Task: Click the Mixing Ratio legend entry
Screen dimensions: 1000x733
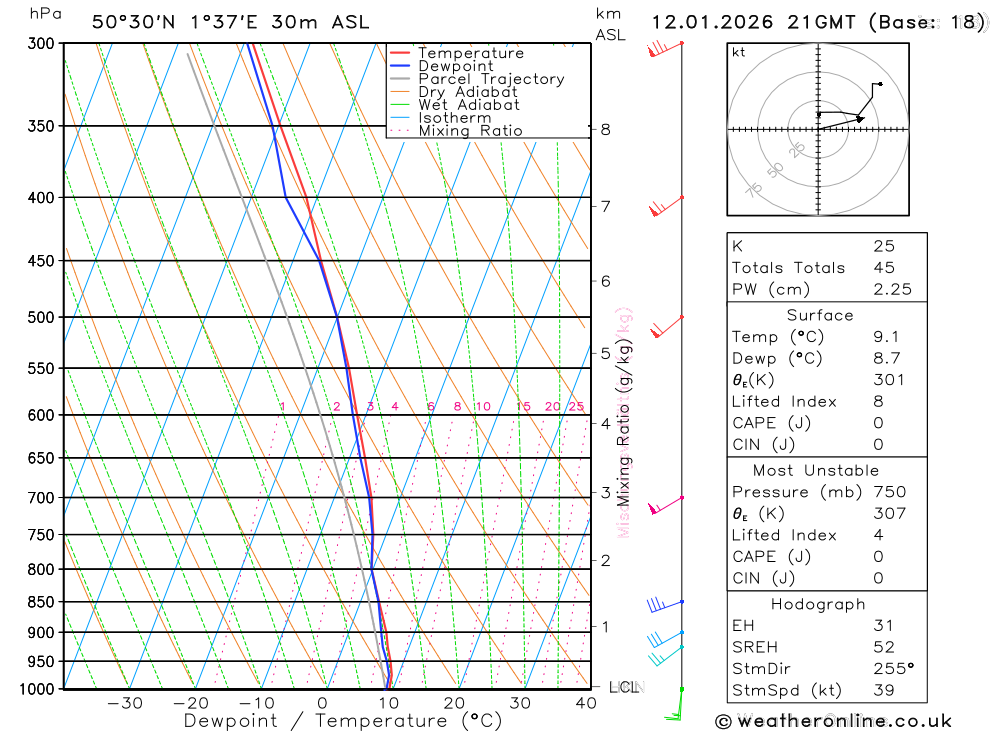Action: pos(470,131)
